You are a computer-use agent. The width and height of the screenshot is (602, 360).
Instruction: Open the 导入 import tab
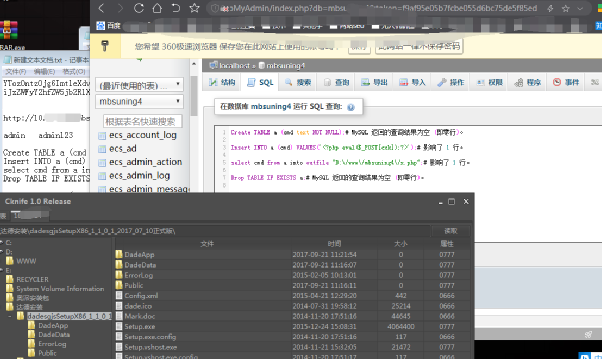tap(413, 82)
